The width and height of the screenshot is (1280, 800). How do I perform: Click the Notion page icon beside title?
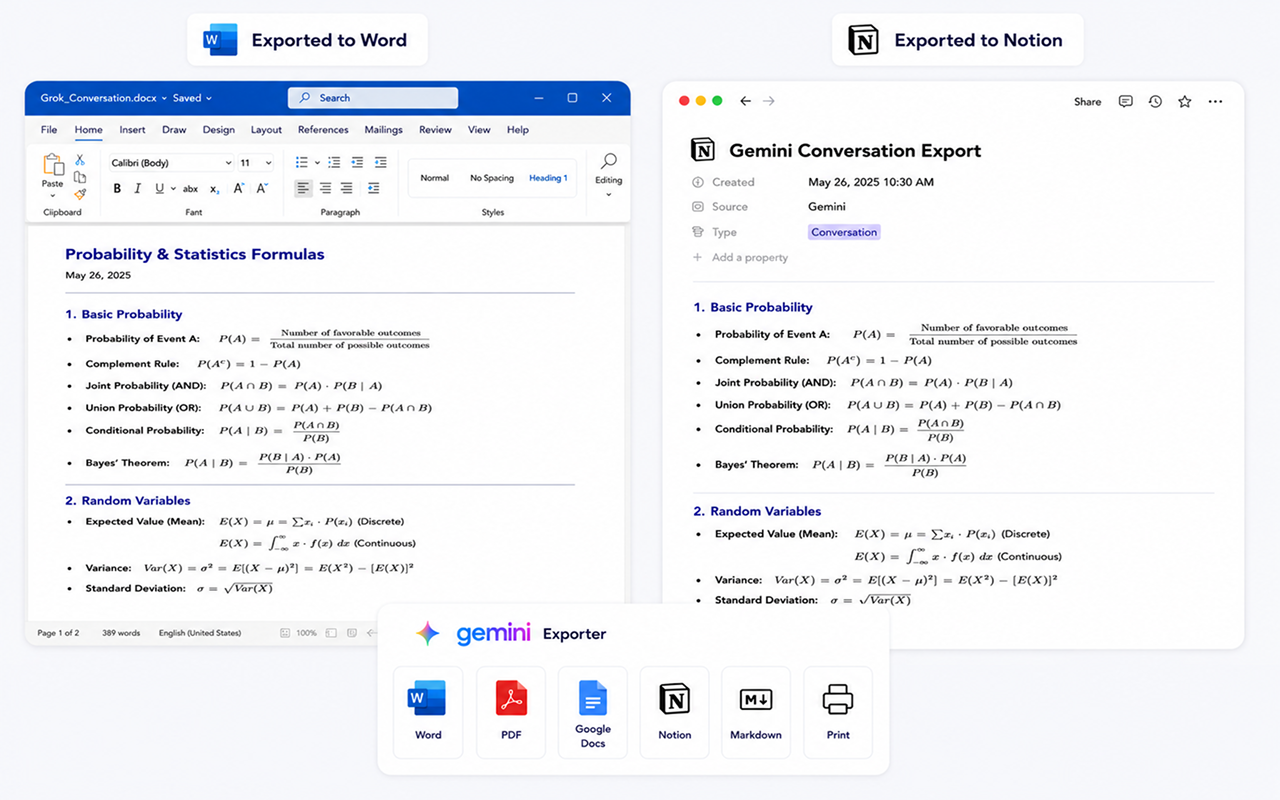703,151
